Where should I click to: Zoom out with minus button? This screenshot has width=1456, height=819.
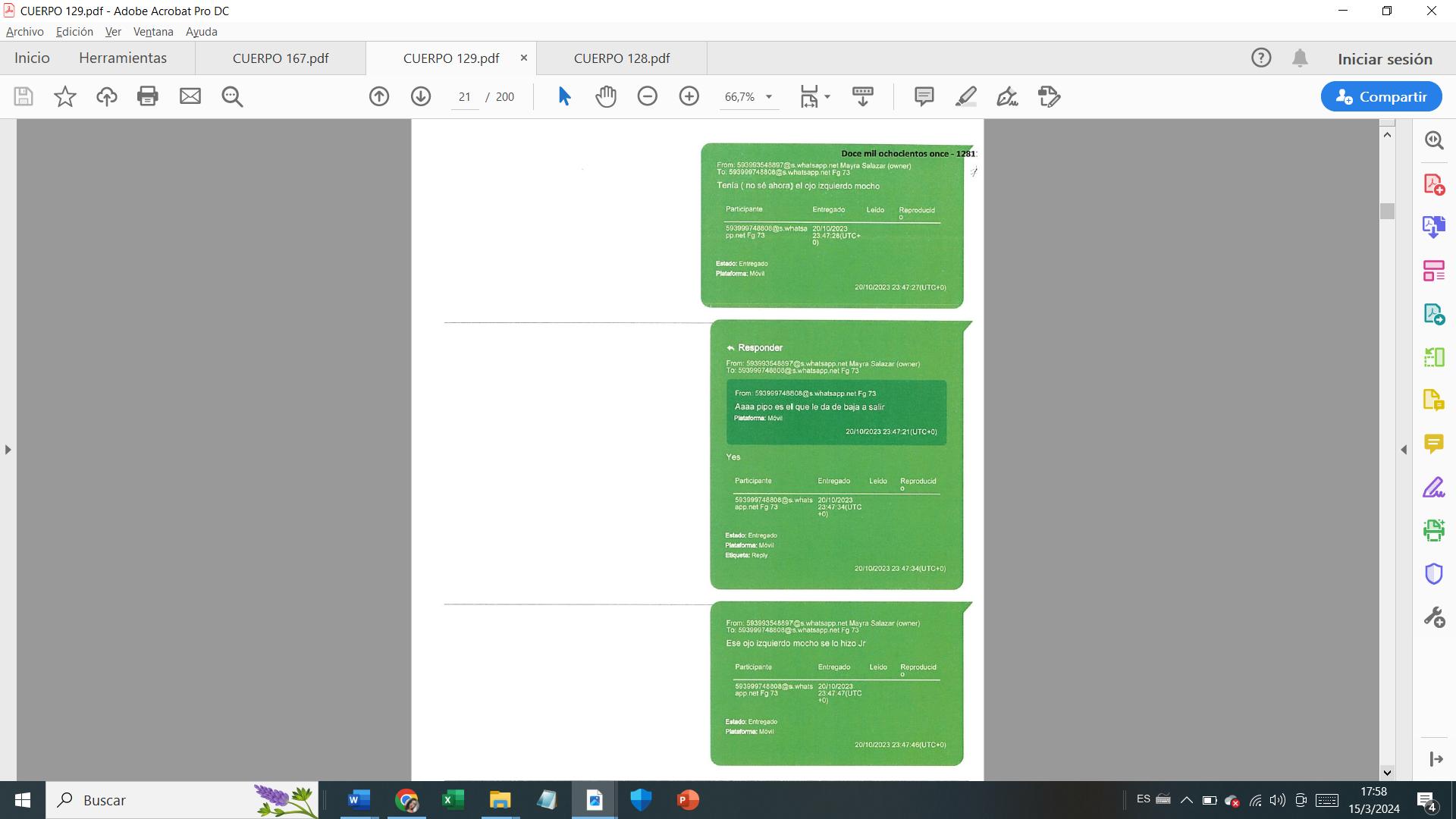[x=648, y=96]
